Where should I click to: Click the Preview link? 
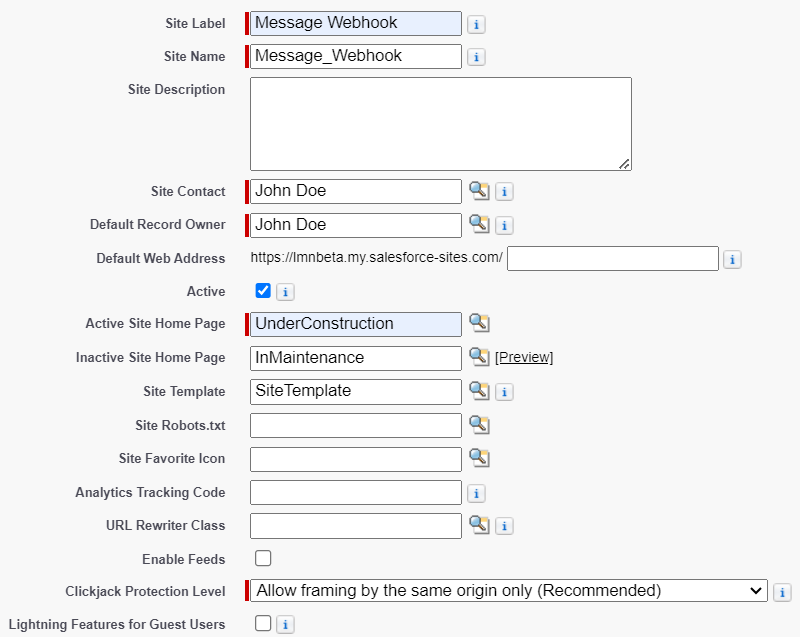click(524, 357)
